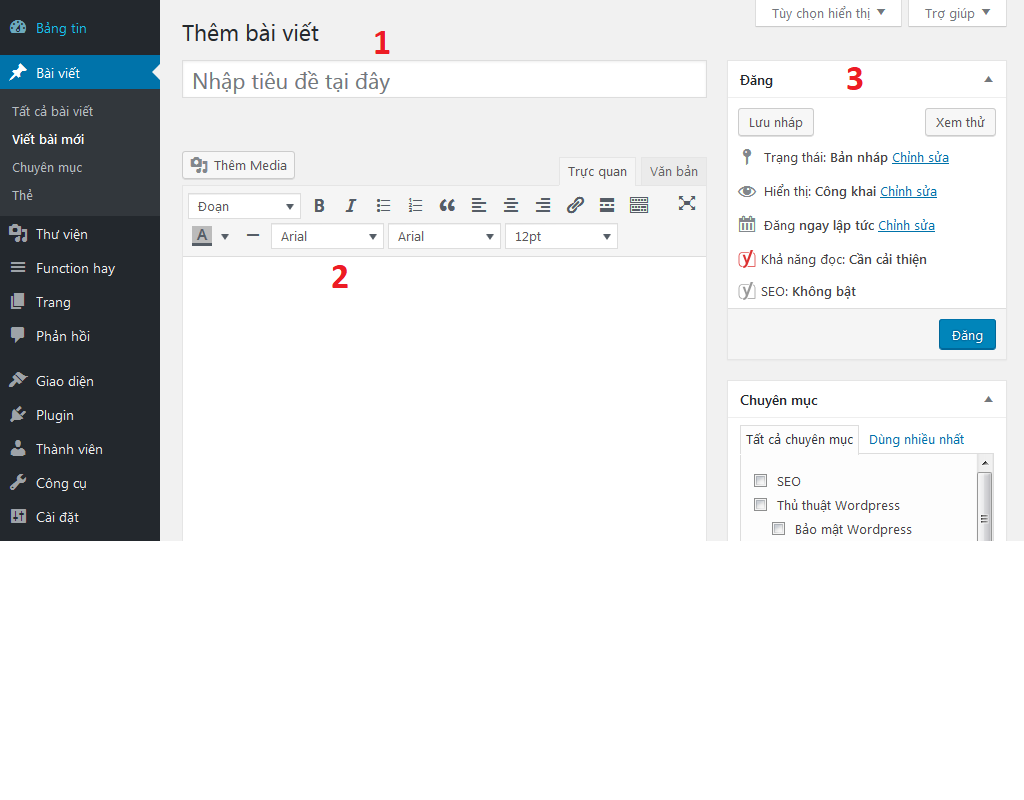Open the 12pt font size dropdown
This screenshot has height=800, width=1024.
click(561, 237)
